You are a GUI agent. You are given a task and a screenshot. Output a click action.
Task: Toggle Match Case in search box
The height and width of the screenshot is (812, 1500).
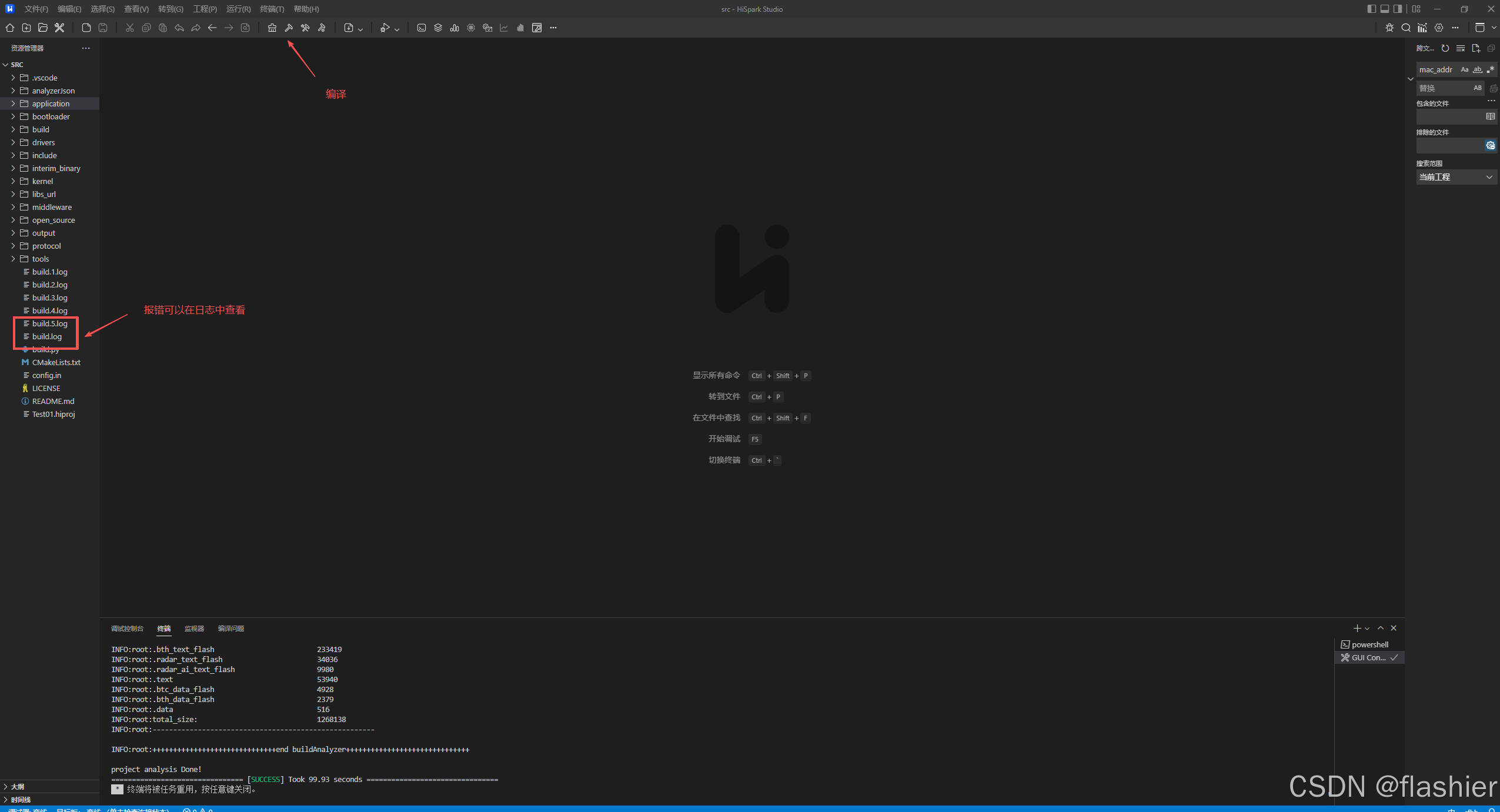[x=1465, y=69]
